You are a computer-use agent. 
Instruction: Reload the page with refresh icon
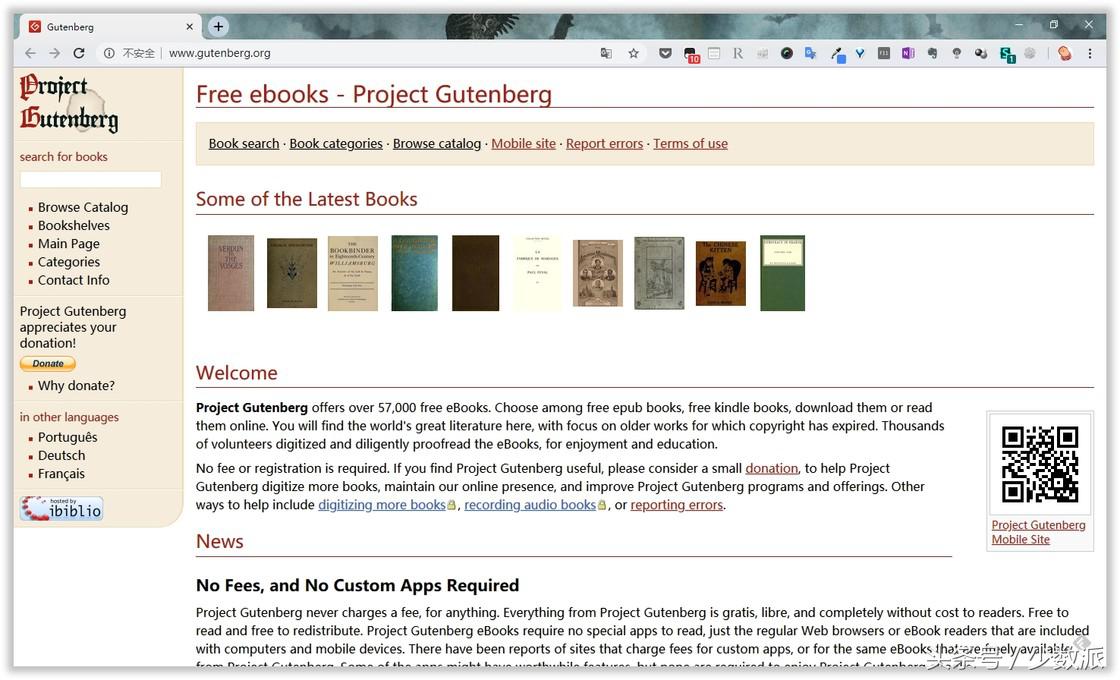(x=79, y=53)
